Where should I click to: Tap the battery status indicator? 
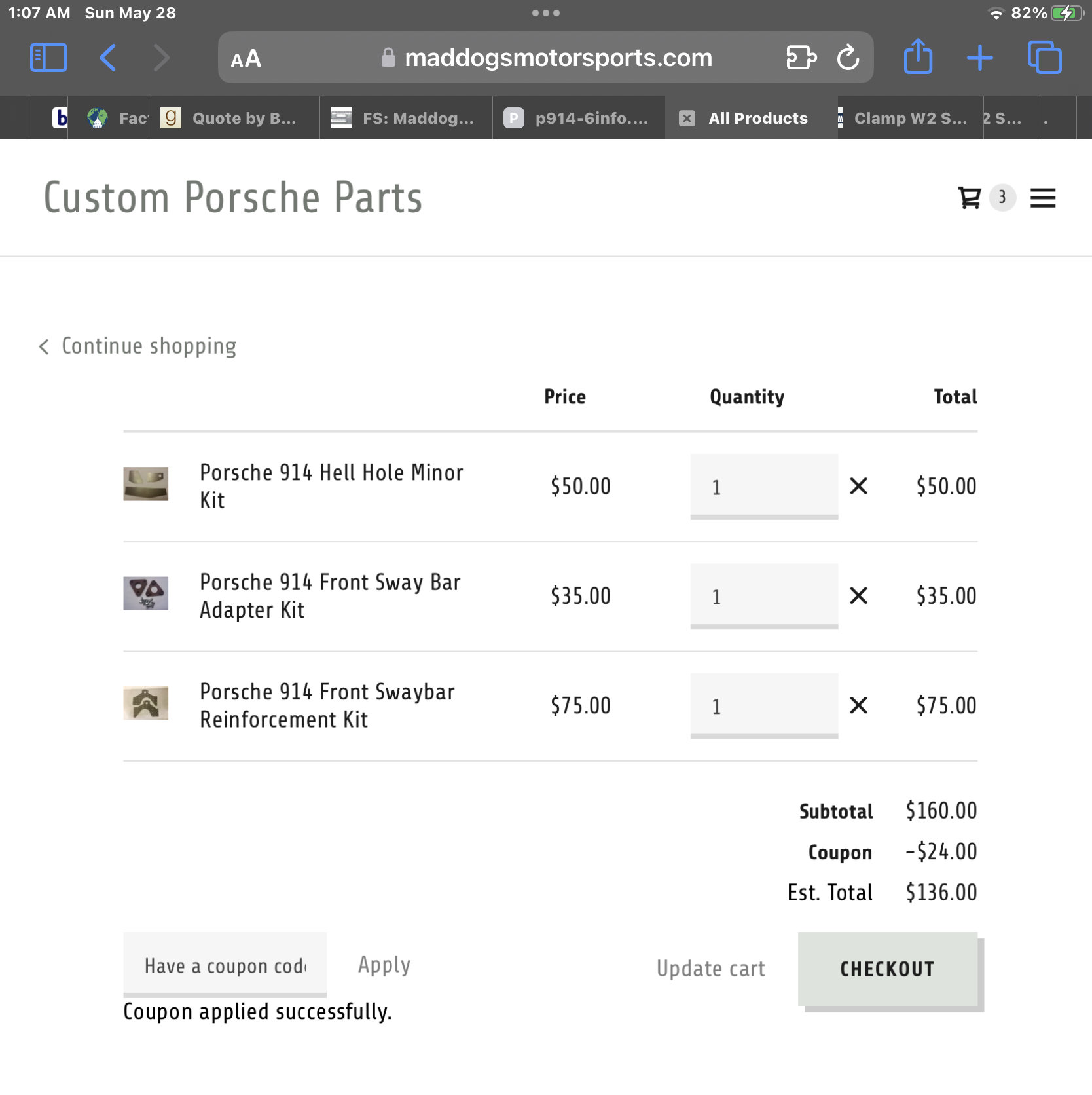[x=1067, y=13]
